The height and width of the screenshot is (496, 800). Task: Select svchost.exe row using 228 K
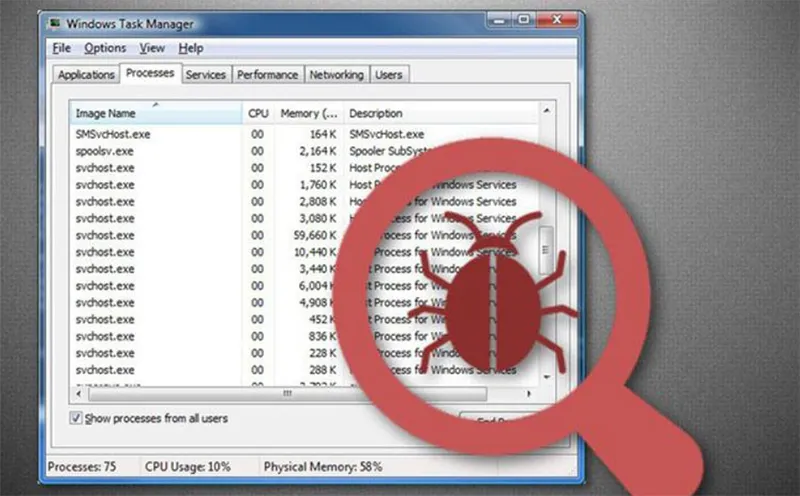coord(304,353)
